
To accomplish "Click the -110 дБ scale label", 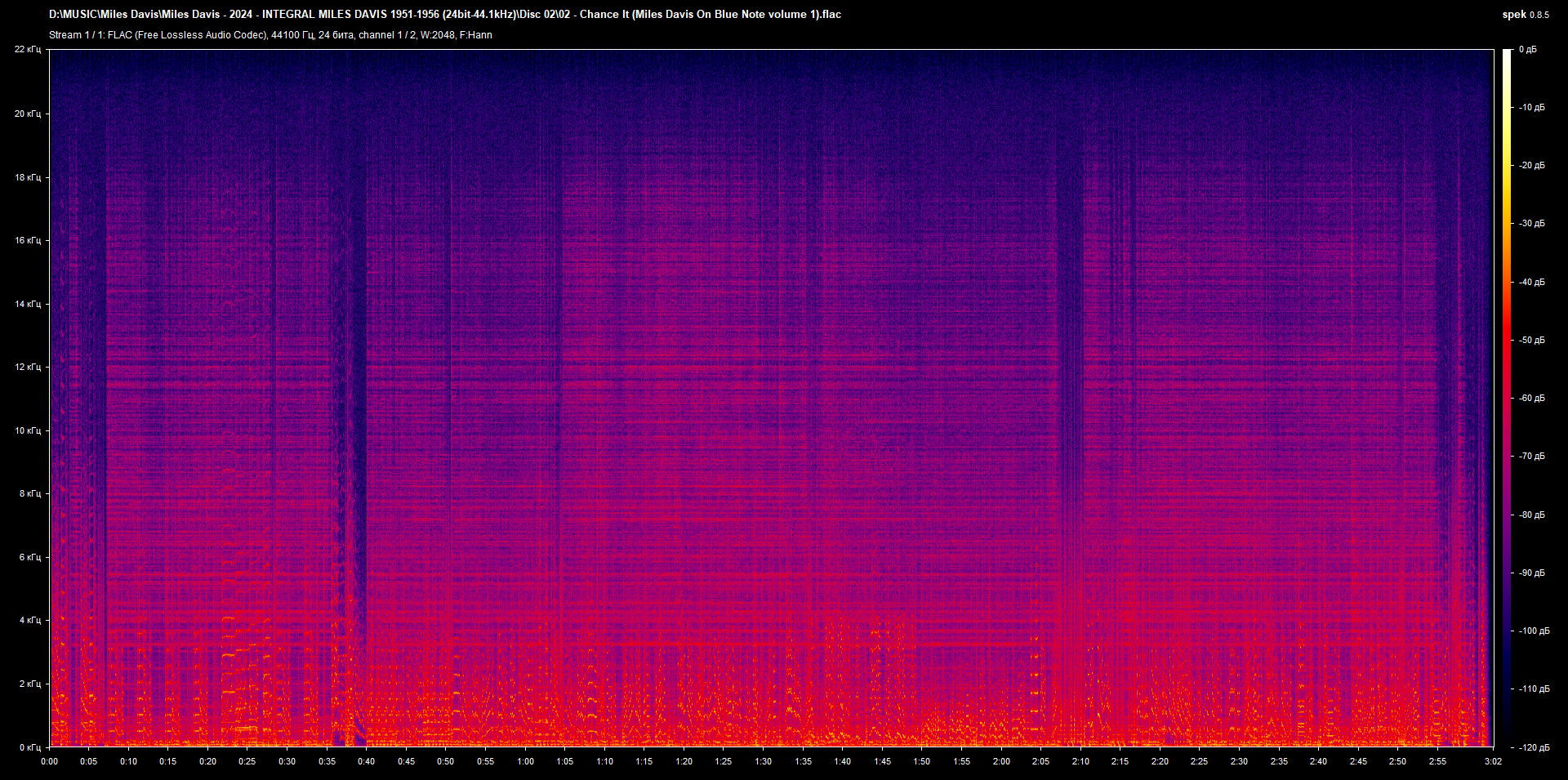I will tap(1535, 689).
